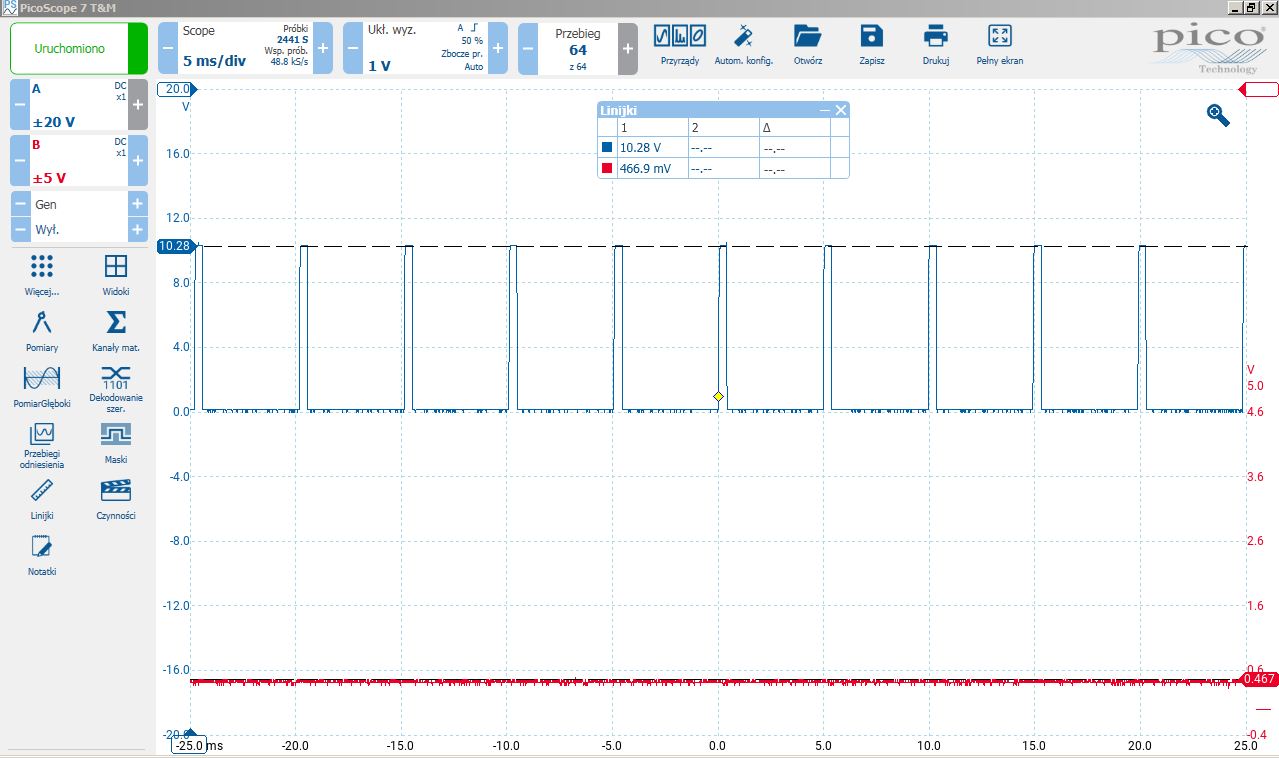
Task: Click the zoom magnifier on graph
Action: pos(1218,115)
